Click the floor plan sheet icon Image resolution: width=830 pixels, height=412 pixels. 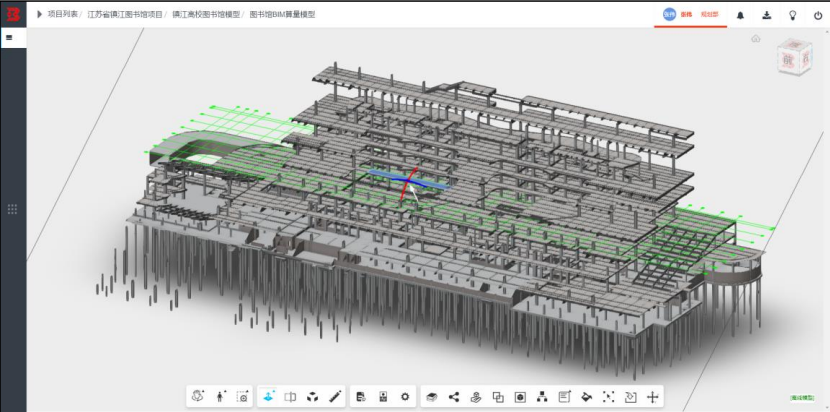[383, 396]
